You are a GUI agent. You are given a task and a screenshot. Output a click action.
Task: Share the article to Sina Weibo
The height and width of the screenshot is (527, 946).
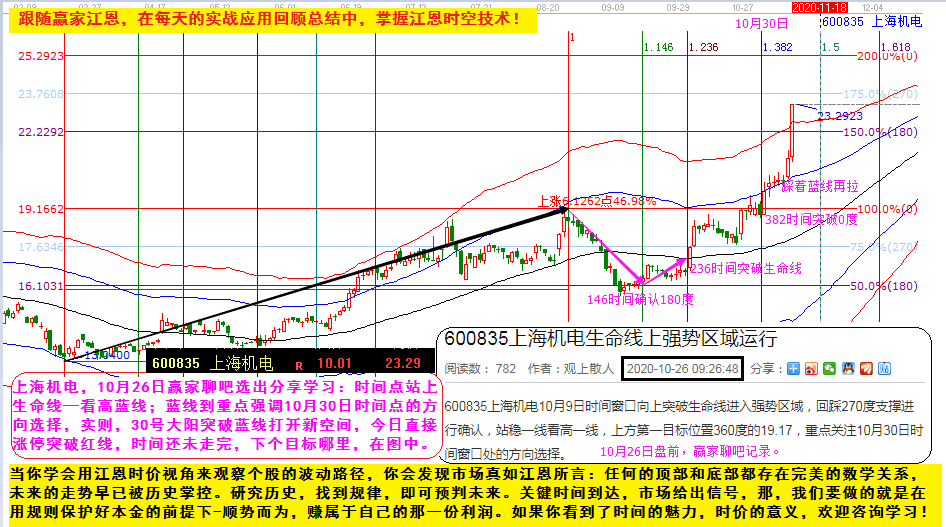pos(811,368)
